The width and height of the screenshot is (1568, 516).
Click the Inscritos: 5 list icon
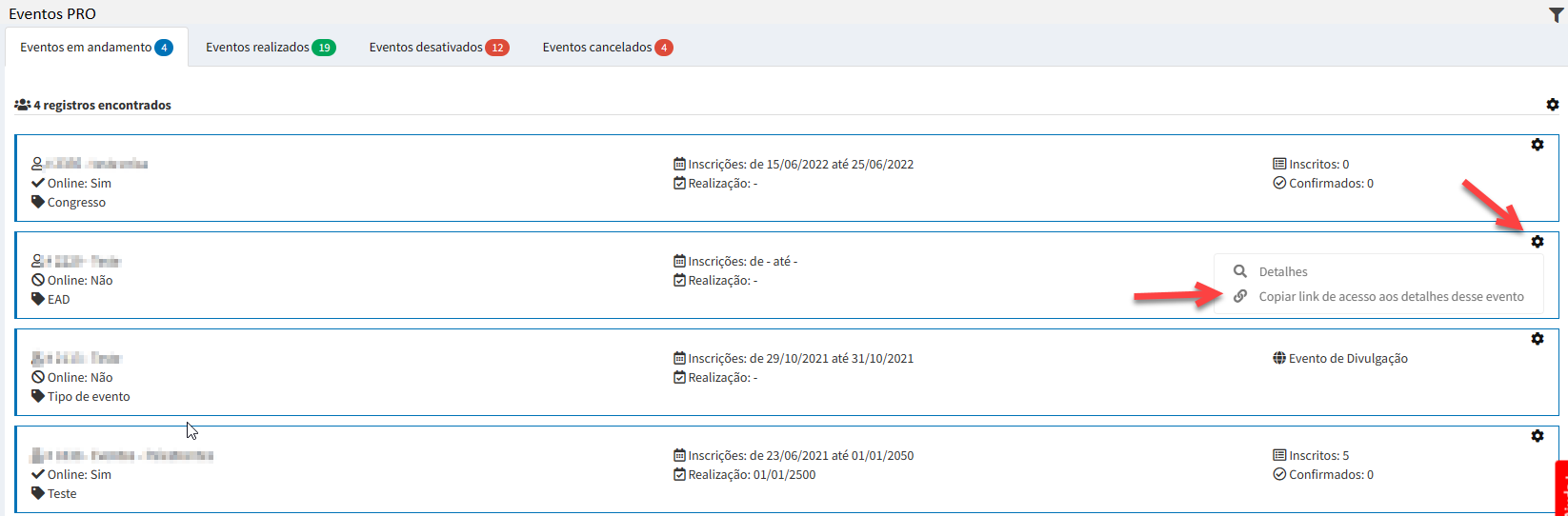click(1279, 455)
